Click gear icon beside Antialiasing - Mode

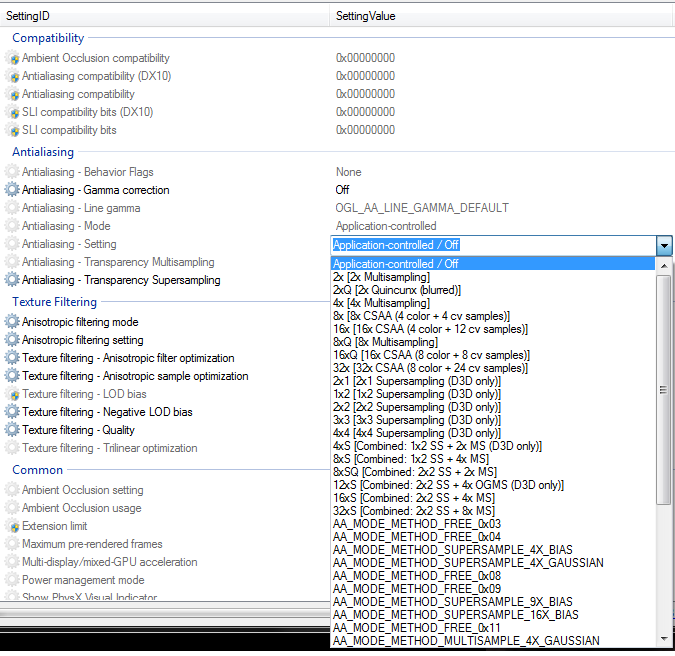pos(12,226)
